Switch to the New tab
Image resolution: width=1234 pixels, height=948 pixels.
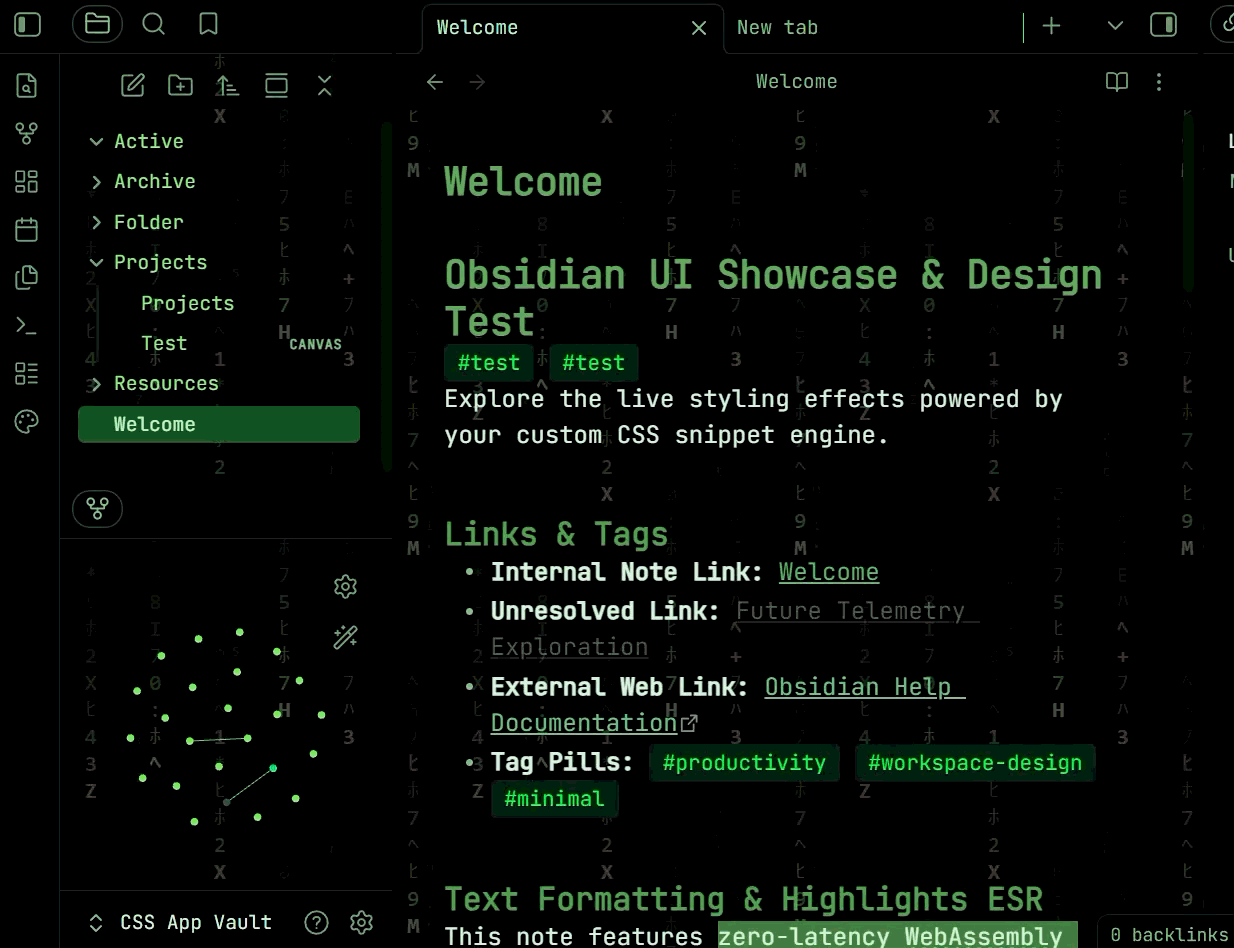pyautogui.click(x=777, y=28)
